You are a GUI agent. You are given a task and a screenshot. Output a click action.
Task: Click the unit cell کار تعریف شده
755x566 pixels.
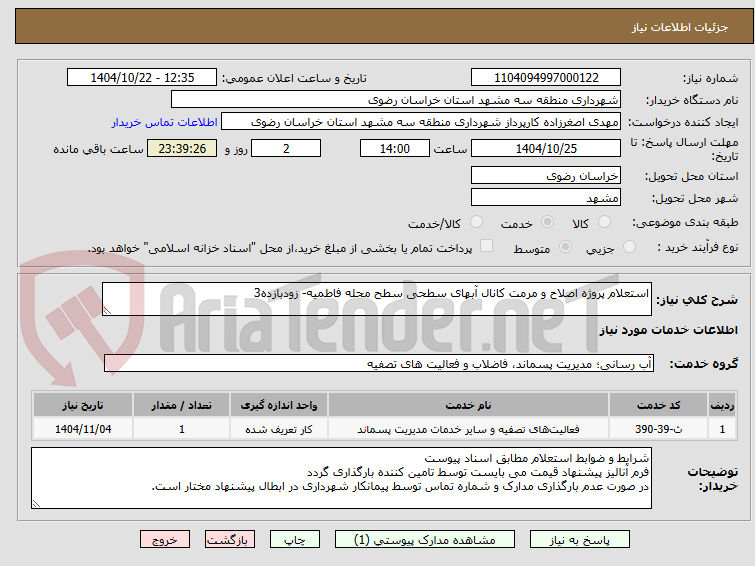click(x=279, y=429)
